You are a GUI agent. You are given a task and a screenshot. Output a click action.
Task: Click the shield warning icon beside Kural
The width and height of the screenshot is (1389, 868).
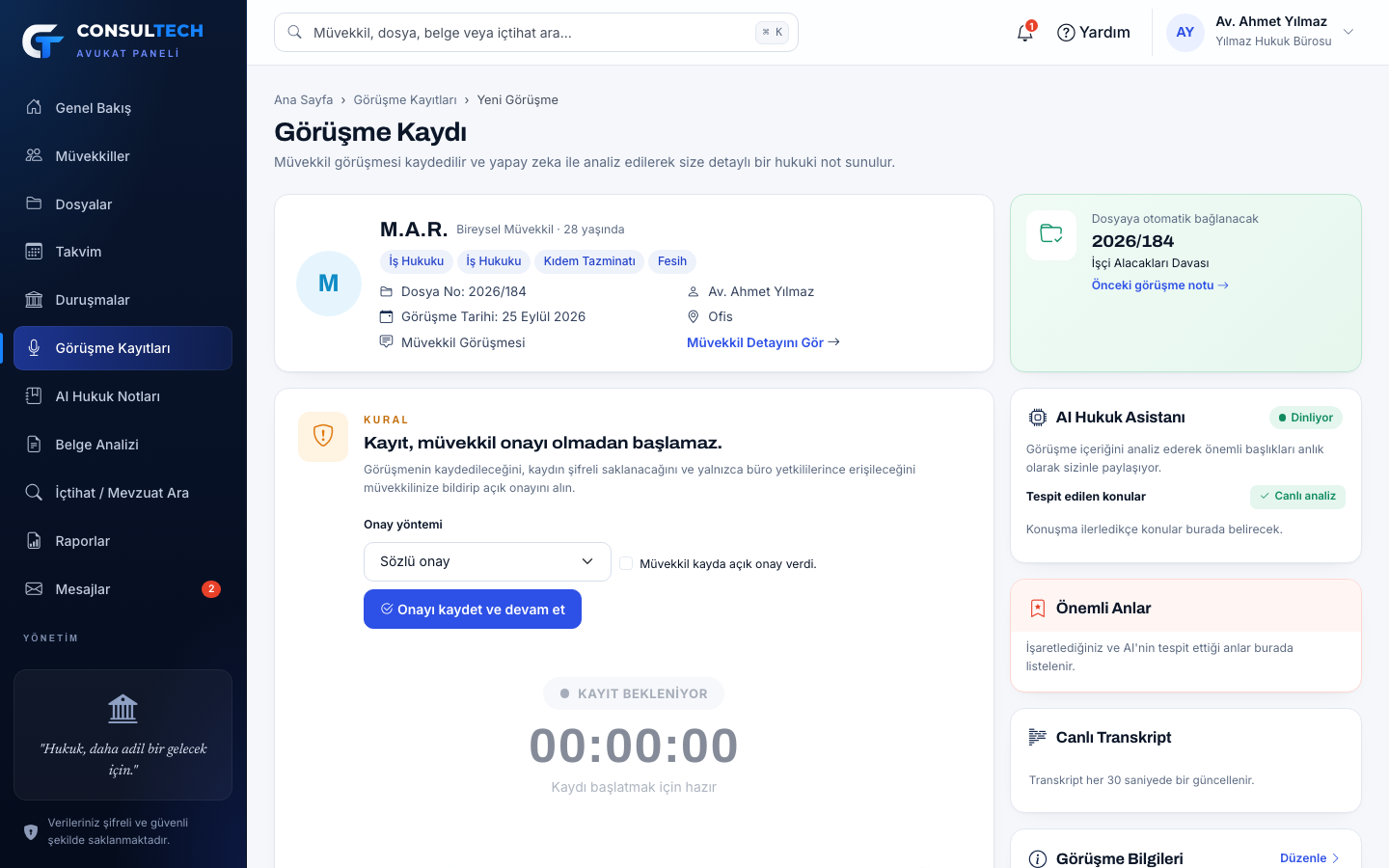[x=323, y=437]
